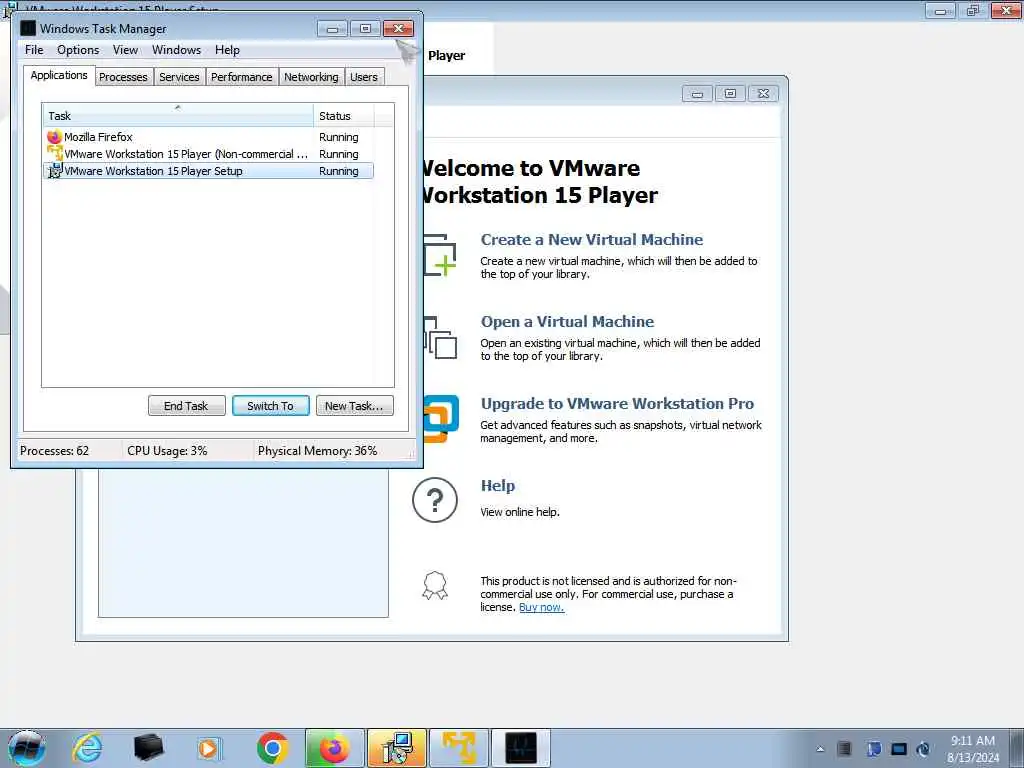Click CPU Usage: 3% in status bar

167,451
